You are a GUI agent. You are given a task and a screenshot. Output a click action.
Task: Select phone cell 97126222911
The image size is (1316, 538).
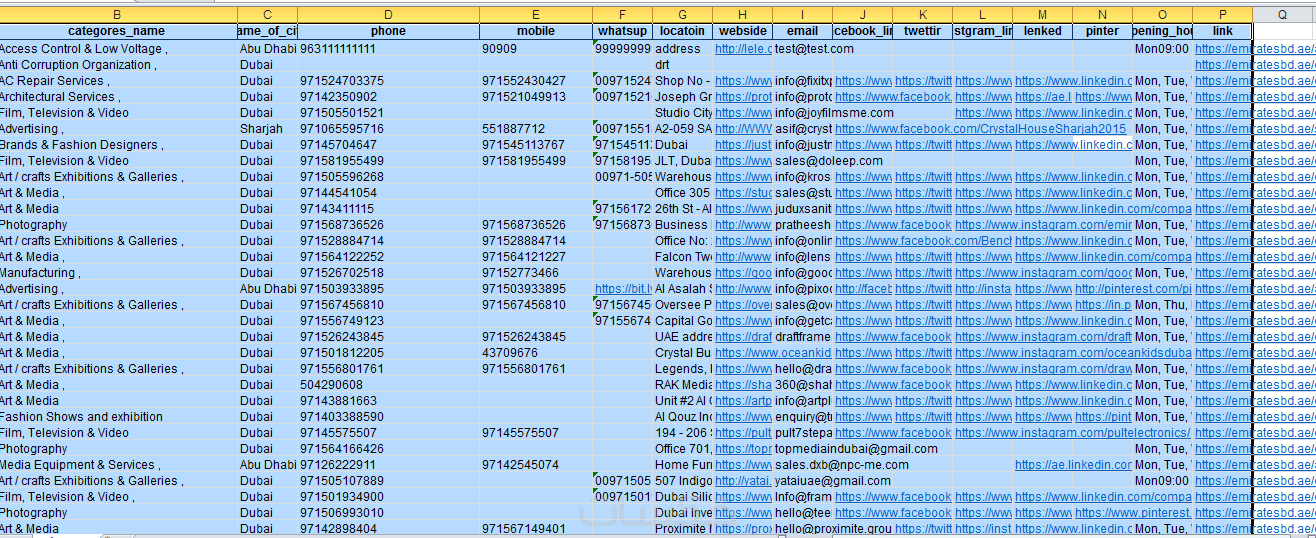click(388, 465)
